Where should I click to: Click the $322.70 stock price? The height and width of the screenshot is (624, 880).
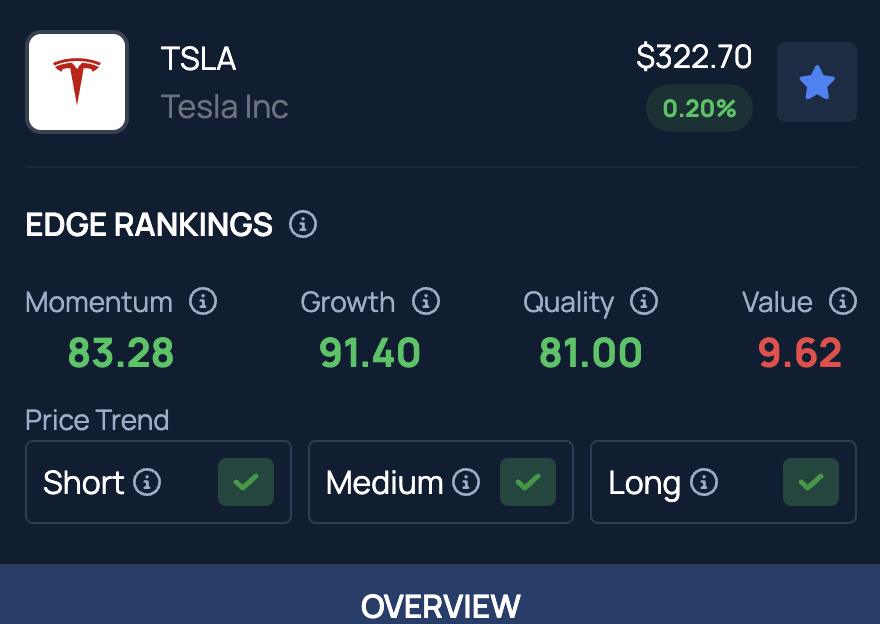coord(694,57)
